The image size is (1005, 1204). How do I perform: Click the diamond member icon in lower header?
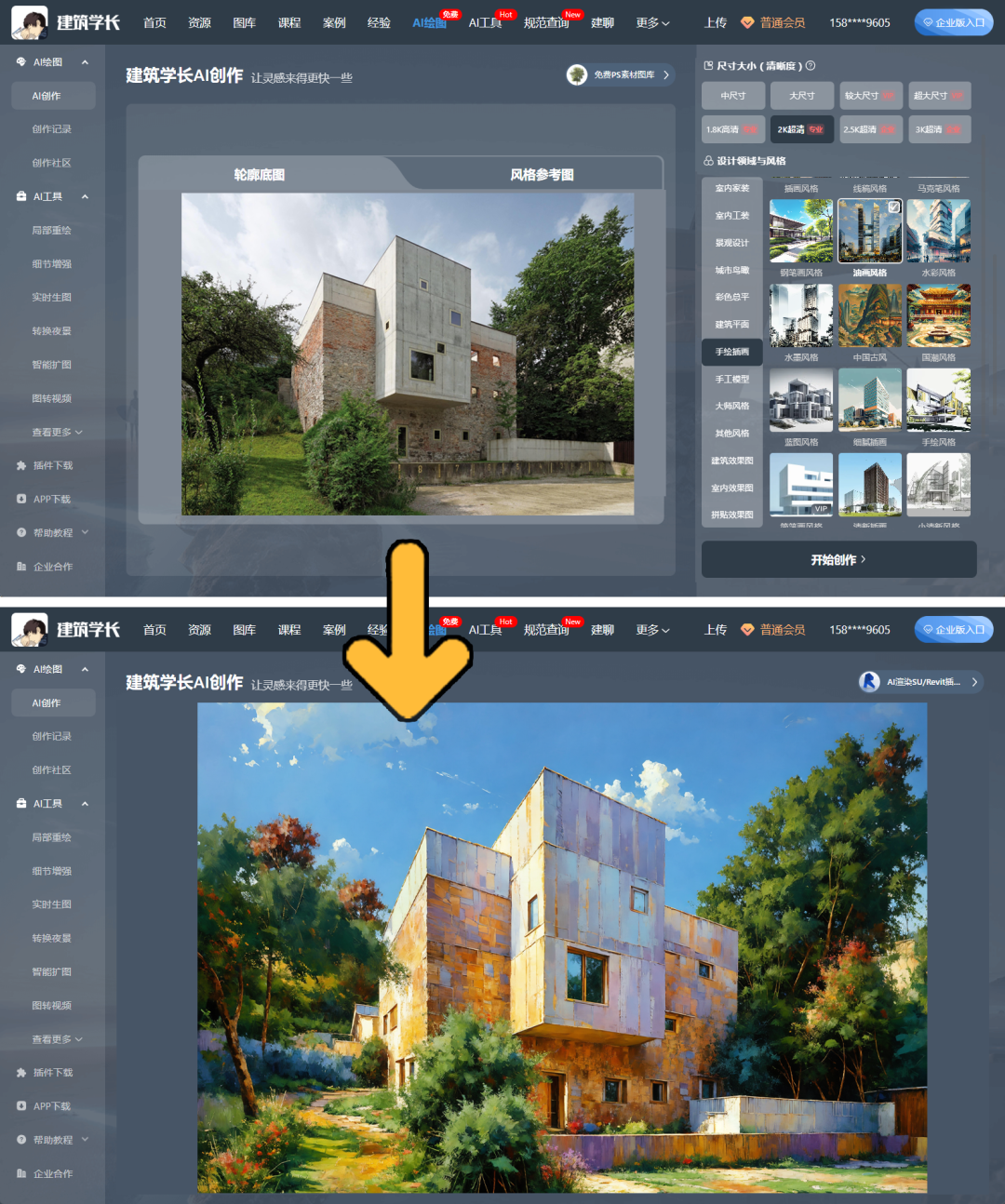tap(747, 630)
